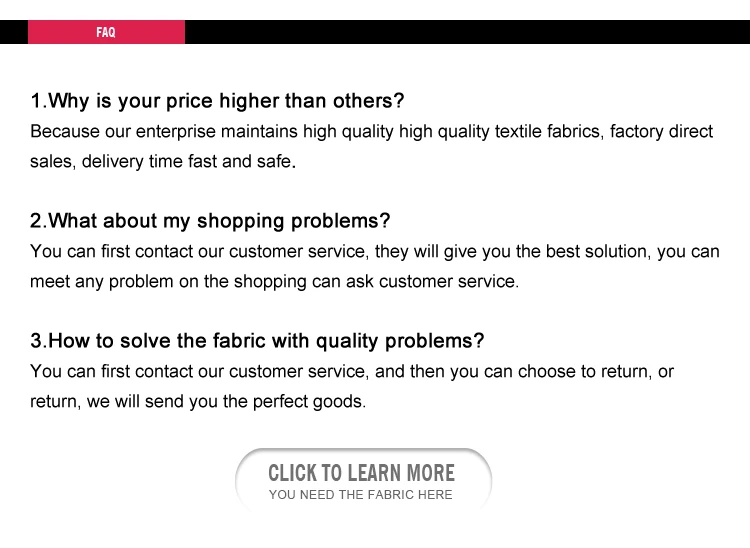Click the number "2." before the shopping question

tap(38, 221)
